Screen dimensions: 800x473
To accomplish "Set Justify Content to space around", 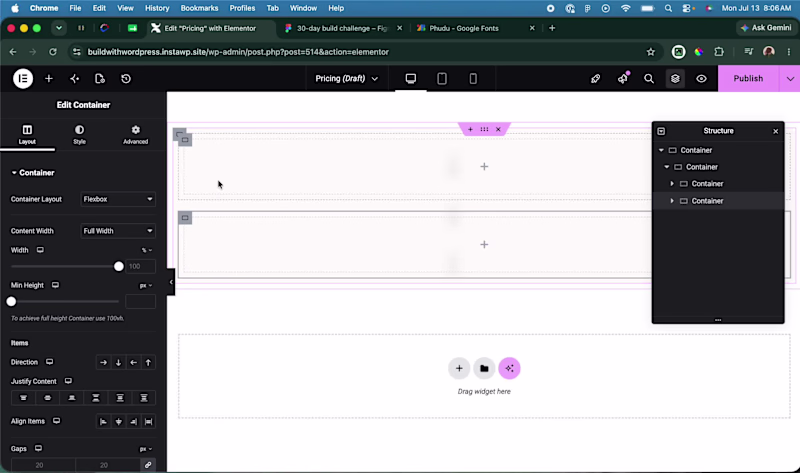I will (x=120, y=398).
